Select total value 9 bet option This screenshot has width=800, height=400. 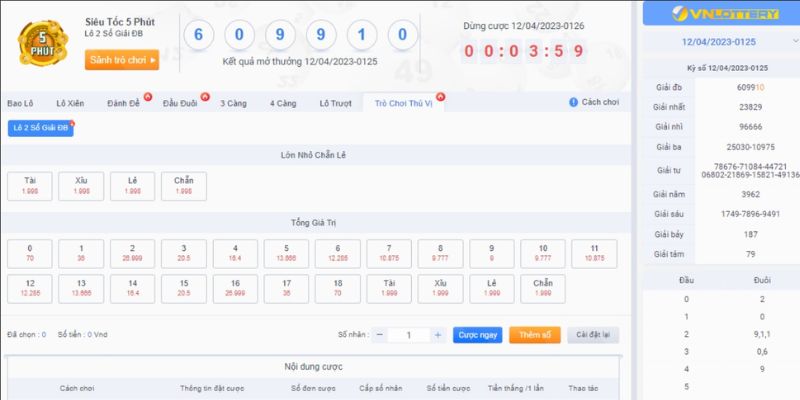coord(492,254)
